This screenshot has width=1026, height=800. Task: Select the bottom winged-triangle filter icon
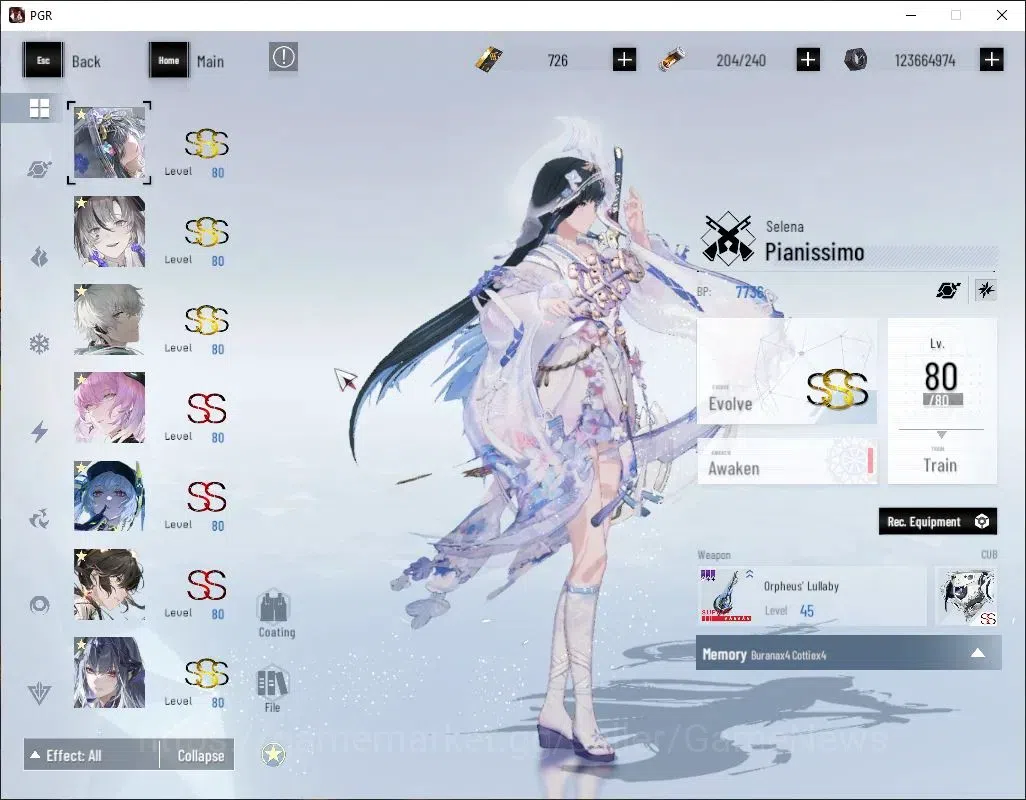[x=39, y=693]
